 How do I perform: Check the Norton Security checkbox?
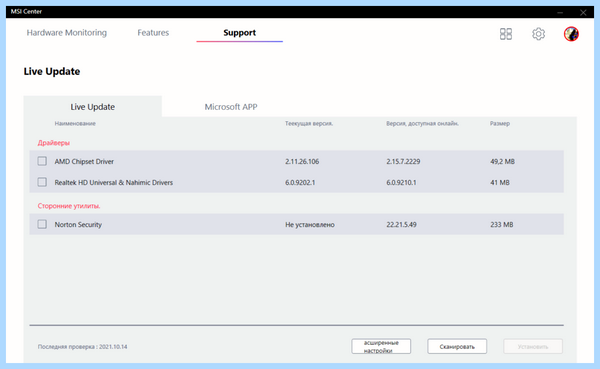click(42, 224)
